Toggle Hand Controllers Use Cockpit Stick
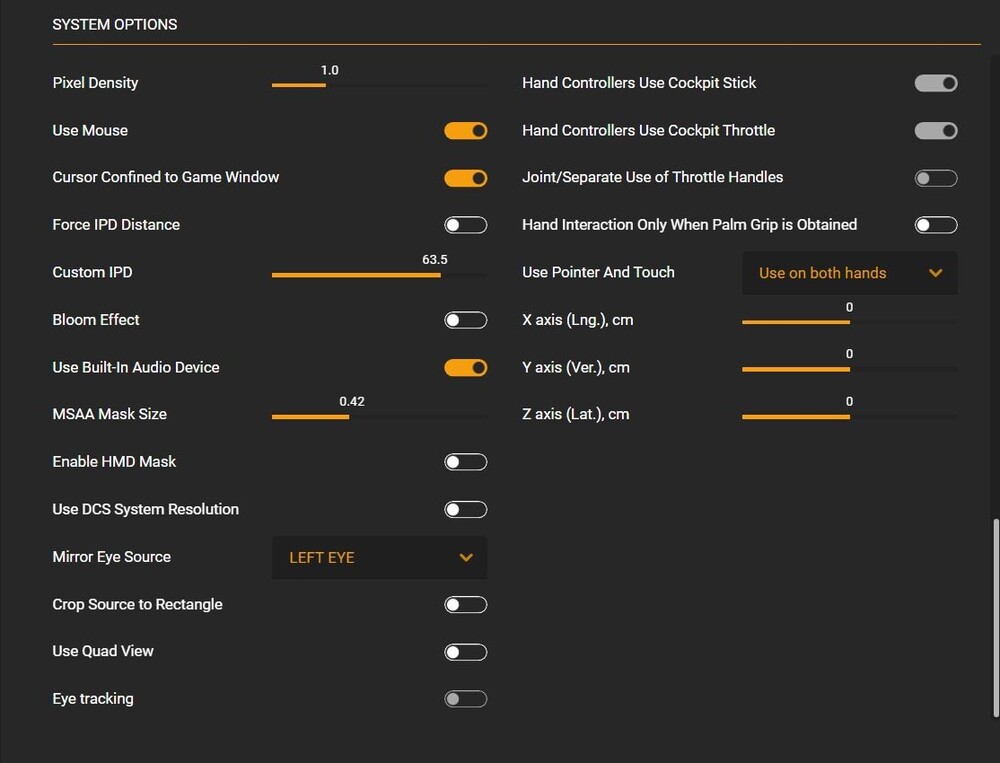 pyautogui.click(x=936, y=83)
